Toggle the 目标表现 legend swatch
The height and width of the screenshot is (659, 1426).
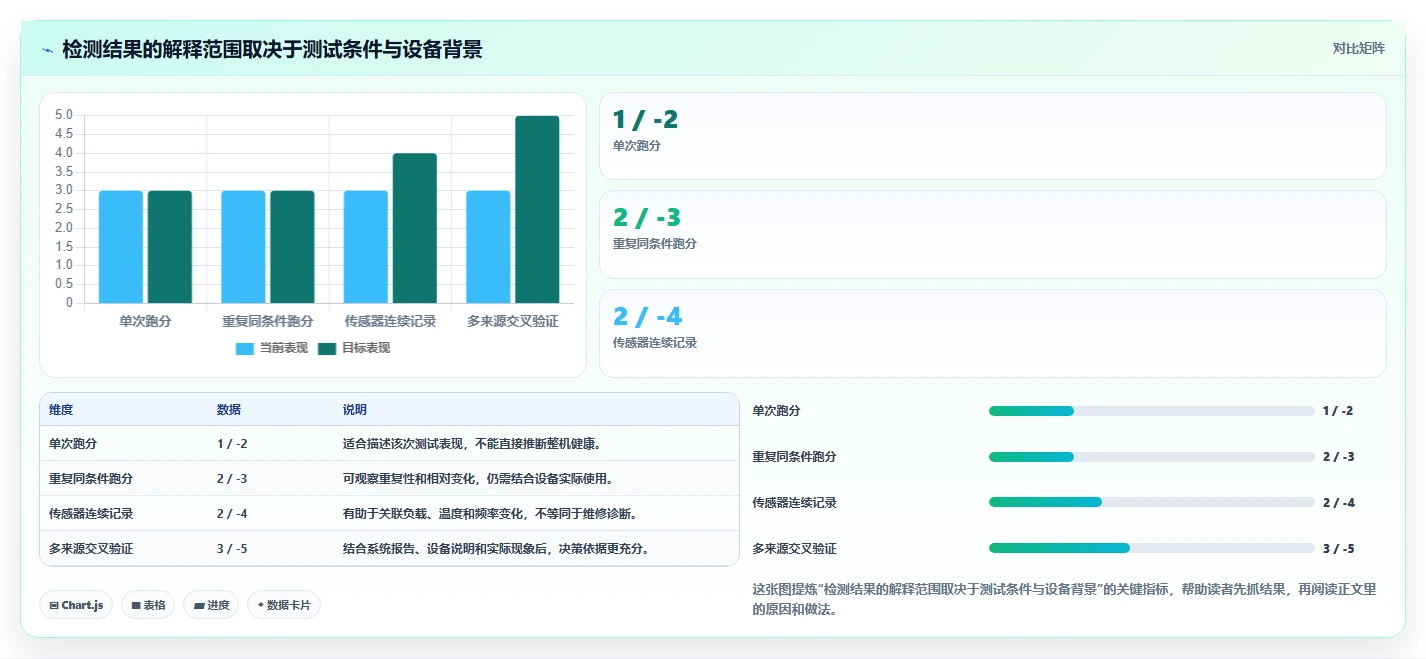click(x=327, y=348)
